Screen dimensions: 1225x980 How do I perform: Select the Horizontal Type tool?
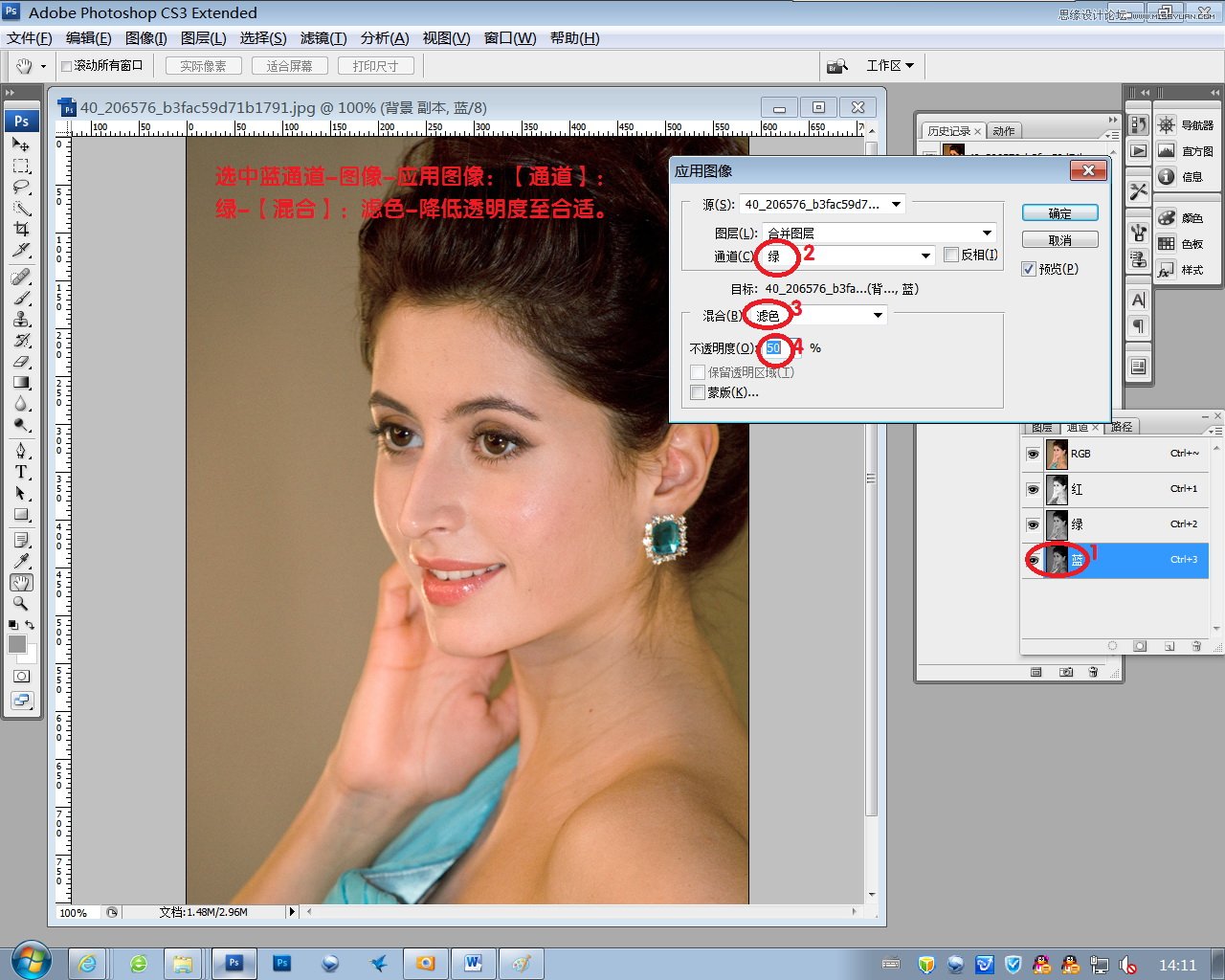click(x=21, y=472)
